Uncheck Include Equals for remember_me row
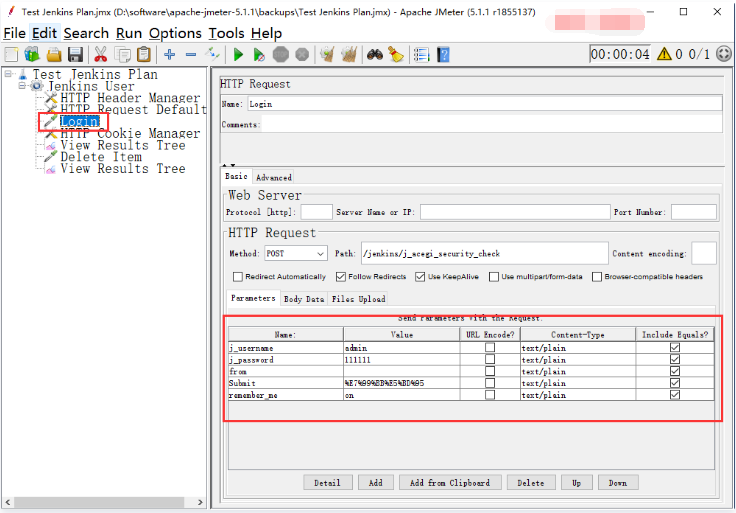This screenshot has height=513, width=736. [675, 395]
